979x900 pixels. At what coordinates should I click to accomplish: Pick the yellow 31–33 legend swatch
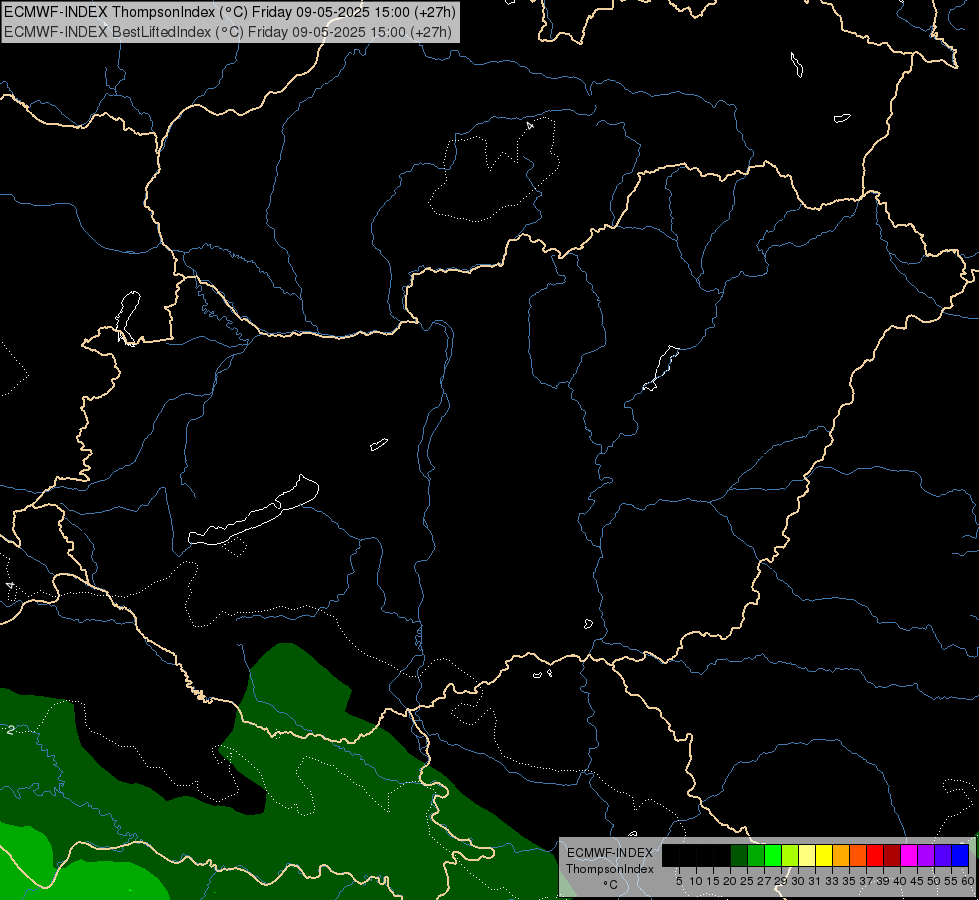click(x=824, y=855)
